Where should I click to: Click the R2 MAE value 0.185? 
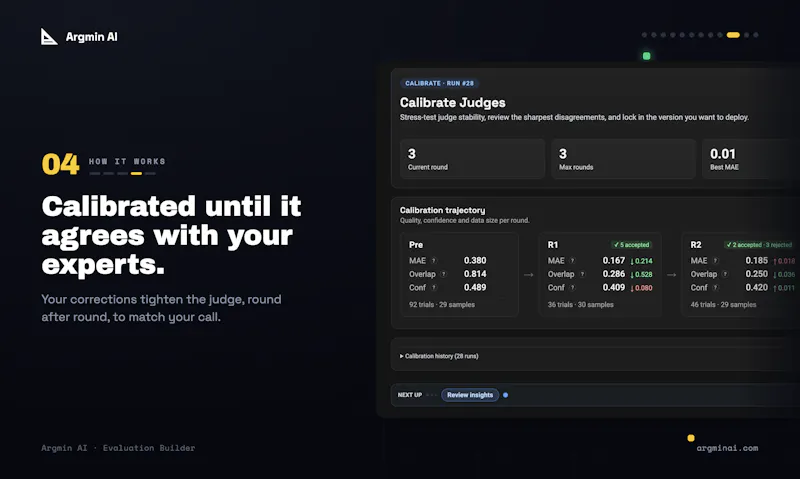757,261
